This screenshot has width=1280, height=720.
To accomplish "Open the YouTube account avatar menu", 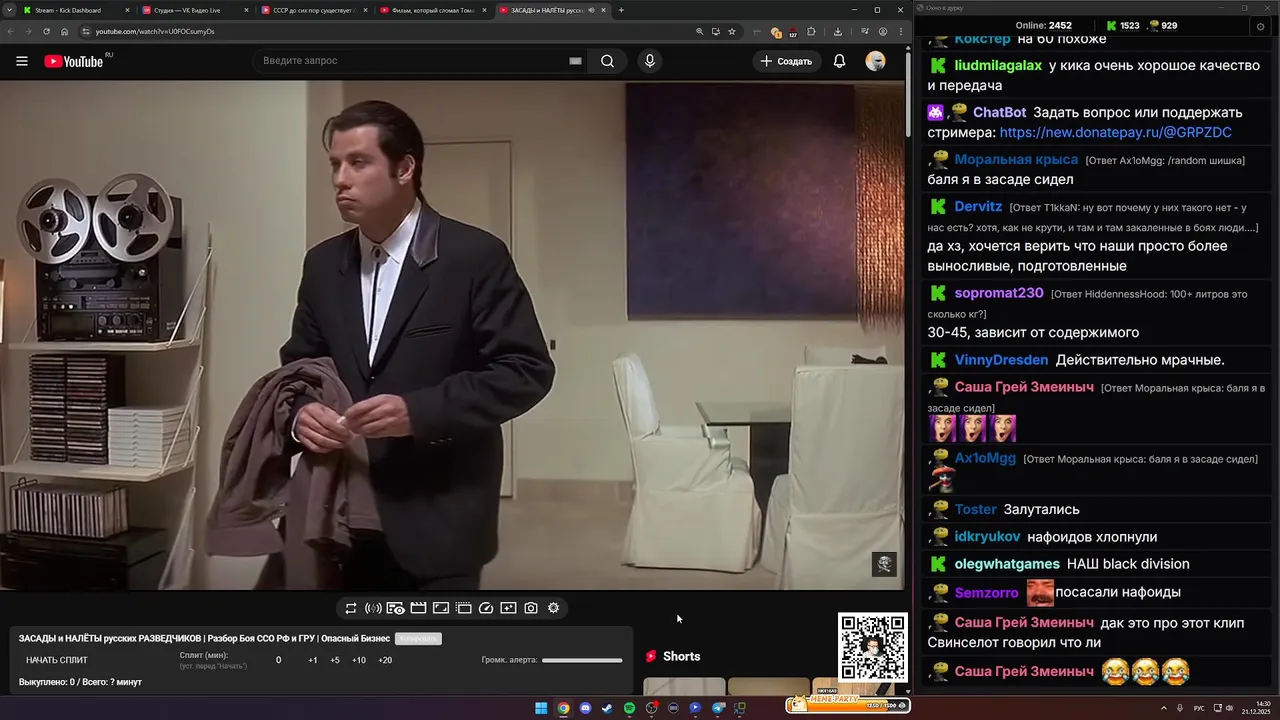I will tap(875, 61).
